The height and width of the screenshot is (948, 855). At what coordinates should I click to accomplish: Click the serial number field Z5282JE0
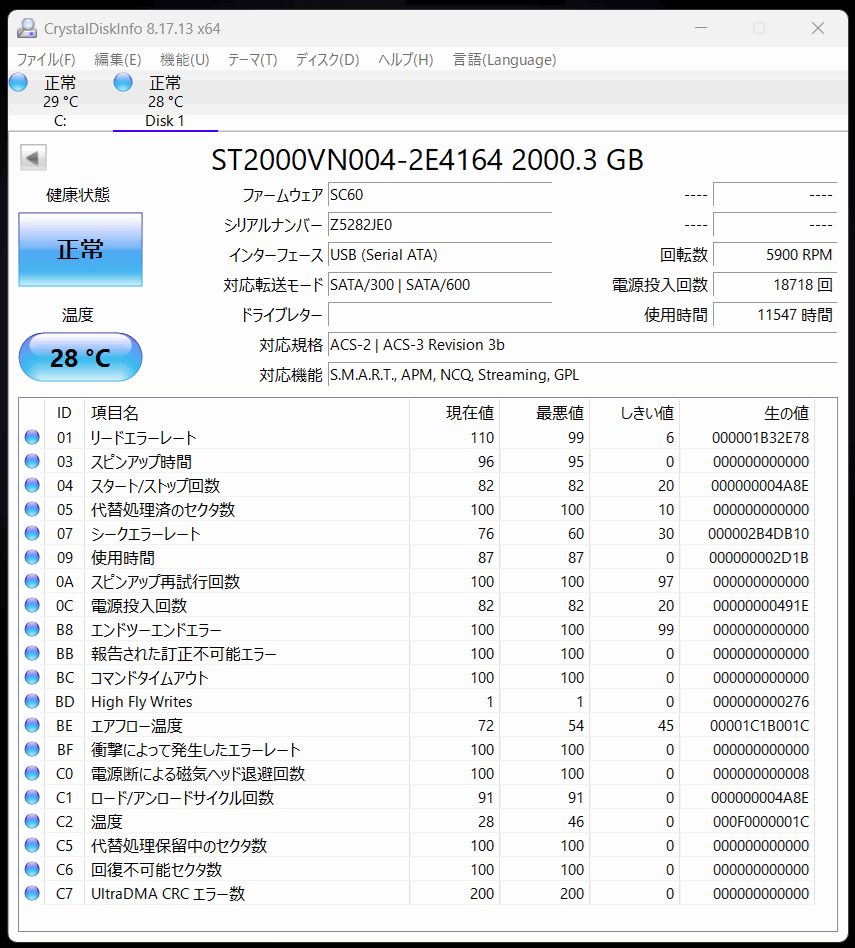click(x=440, y=225)
